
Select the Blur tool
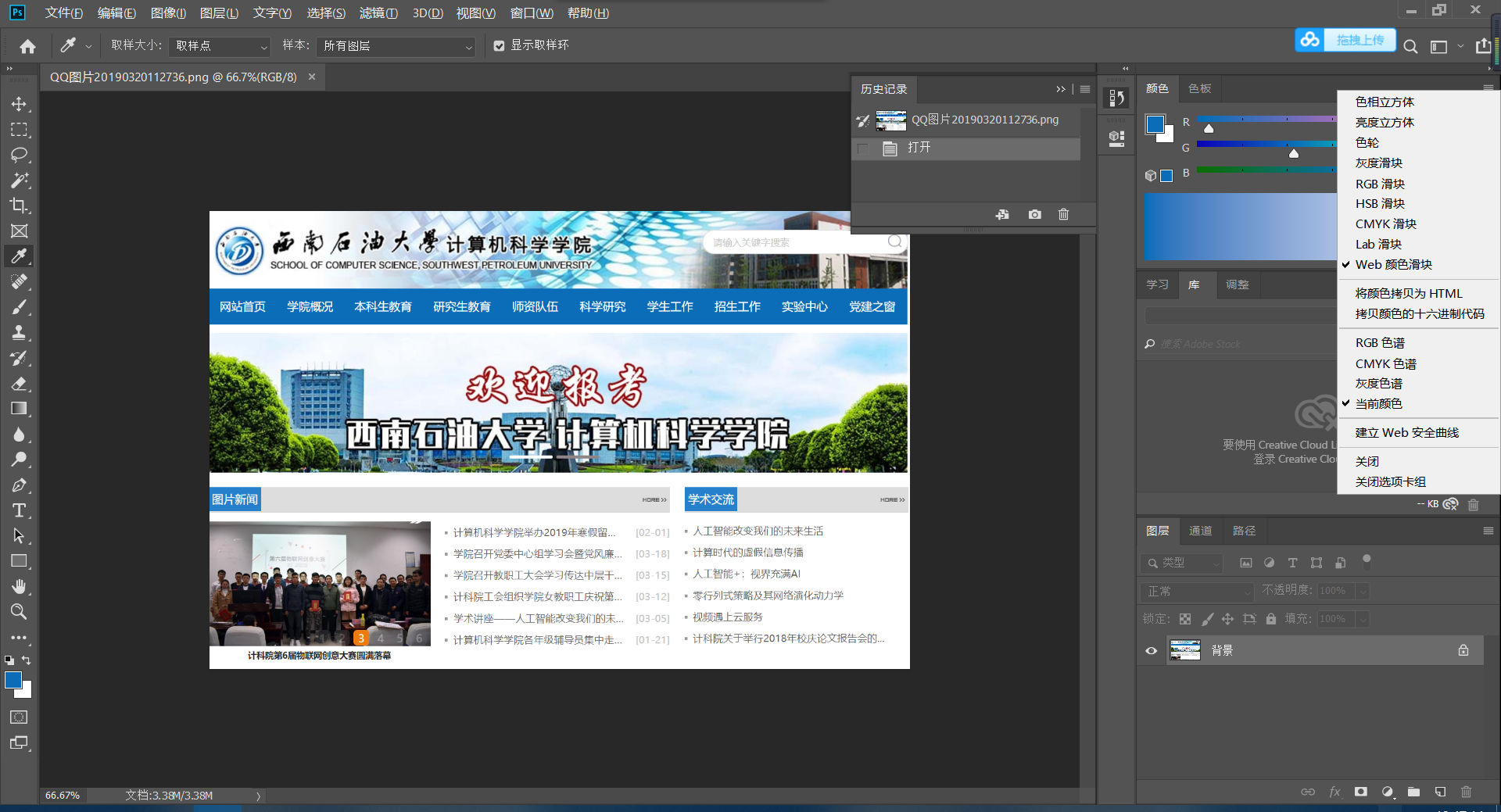coord(19,434)
